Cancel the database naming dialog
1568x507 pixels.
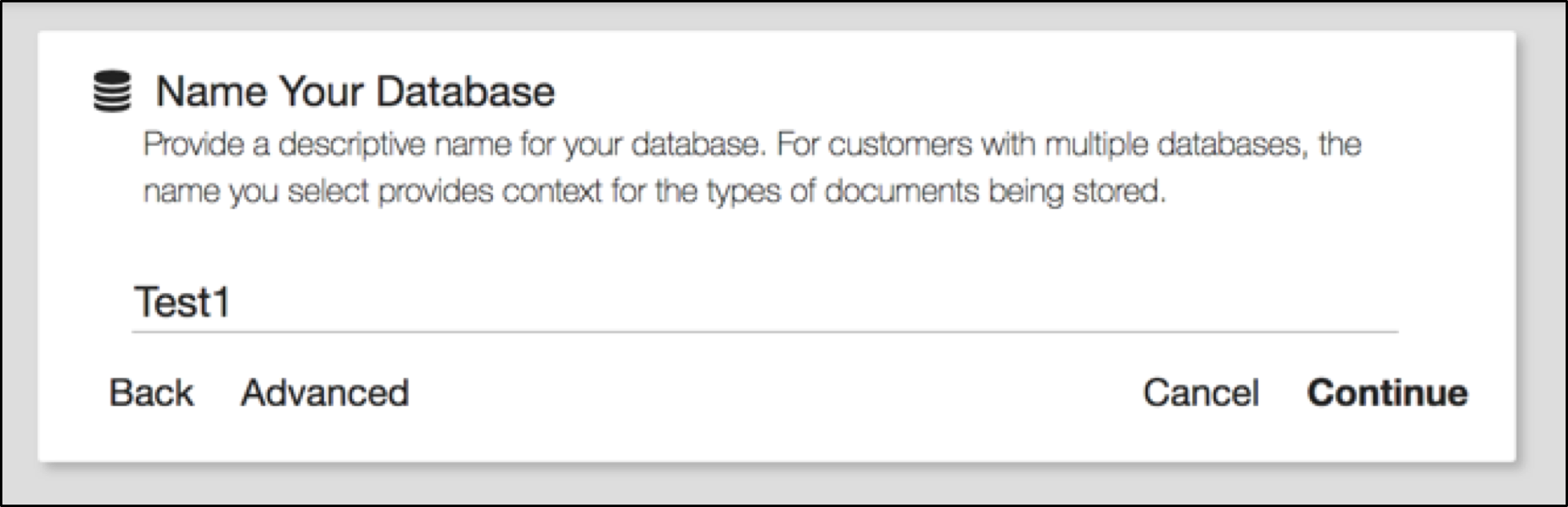point(1200,392)
